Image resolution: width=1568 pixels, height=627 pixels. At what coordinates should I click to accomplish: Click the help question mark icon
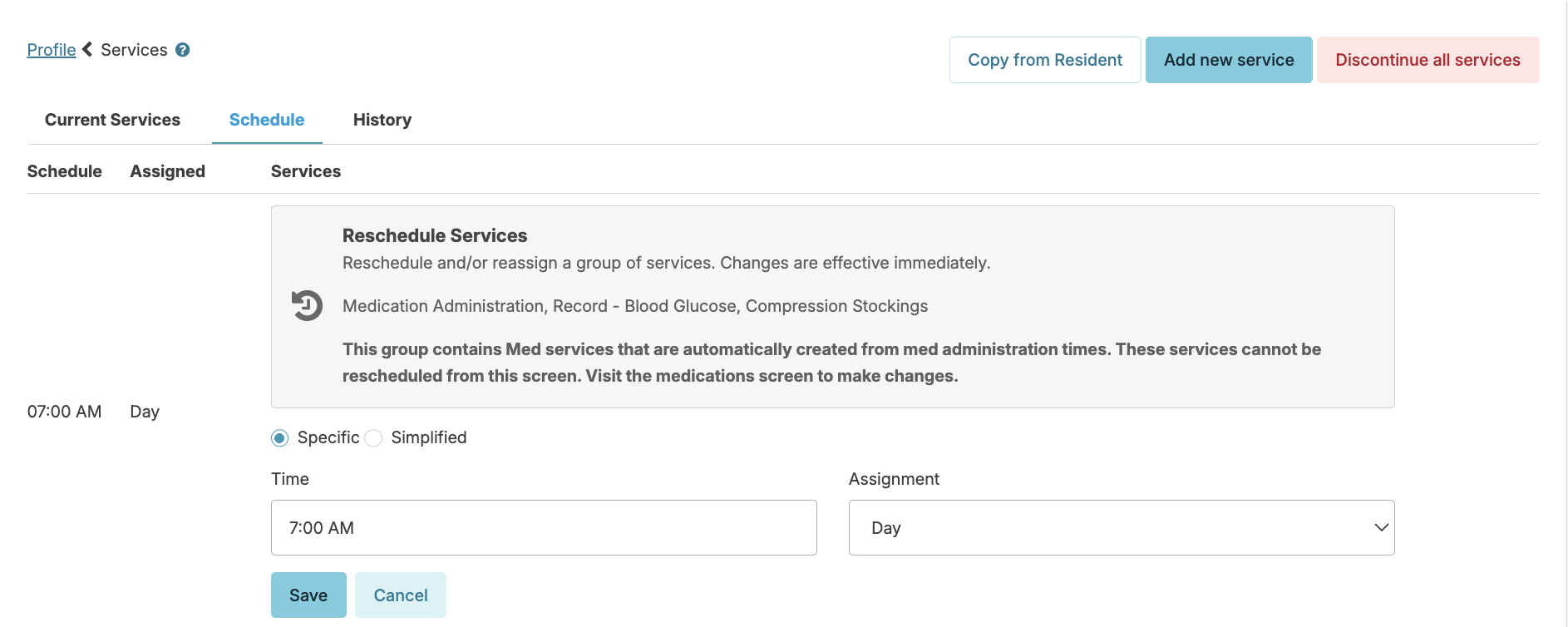click(183, 50)
